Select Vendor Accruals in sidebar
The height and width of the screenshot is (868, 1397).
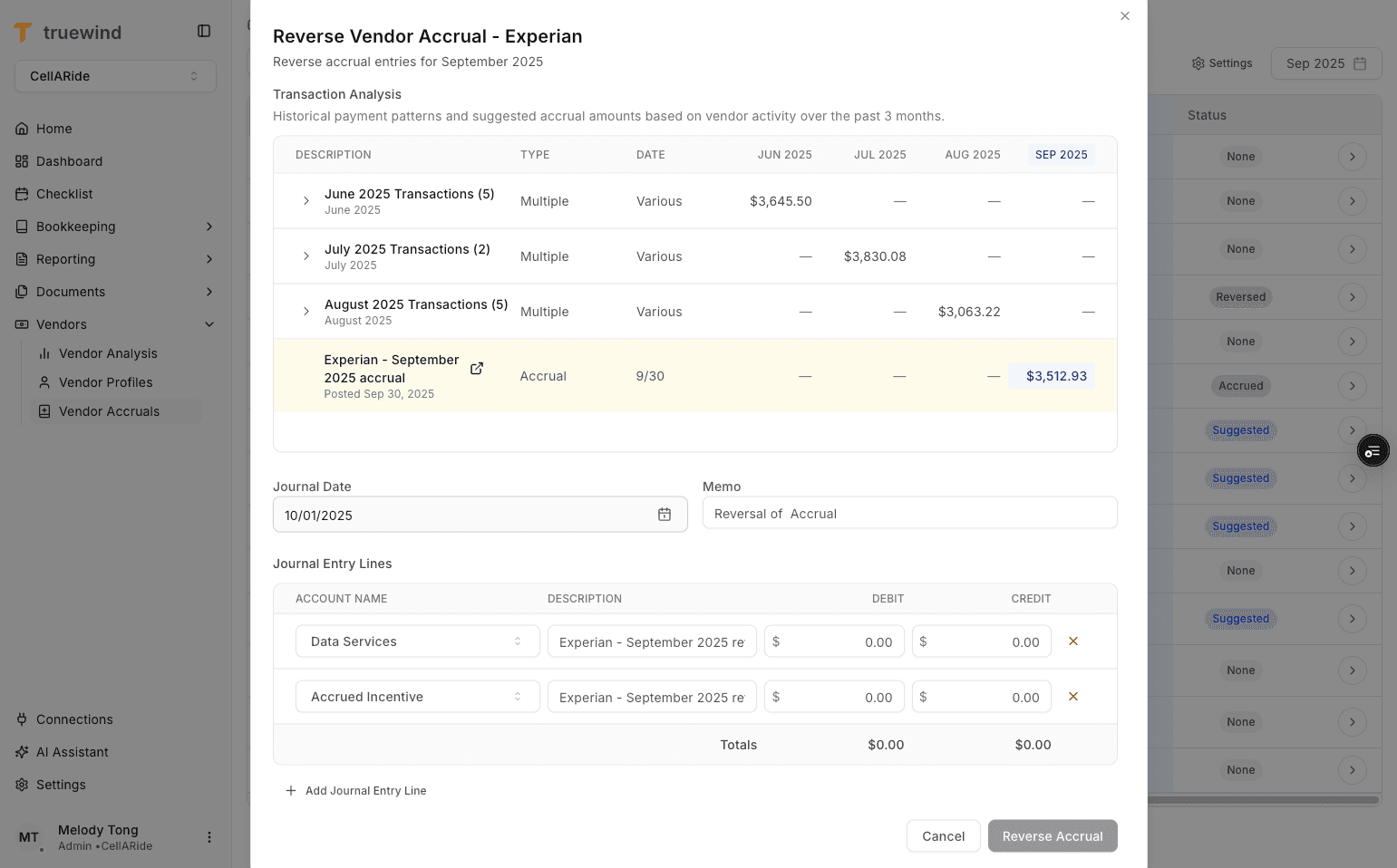[116, 411]
